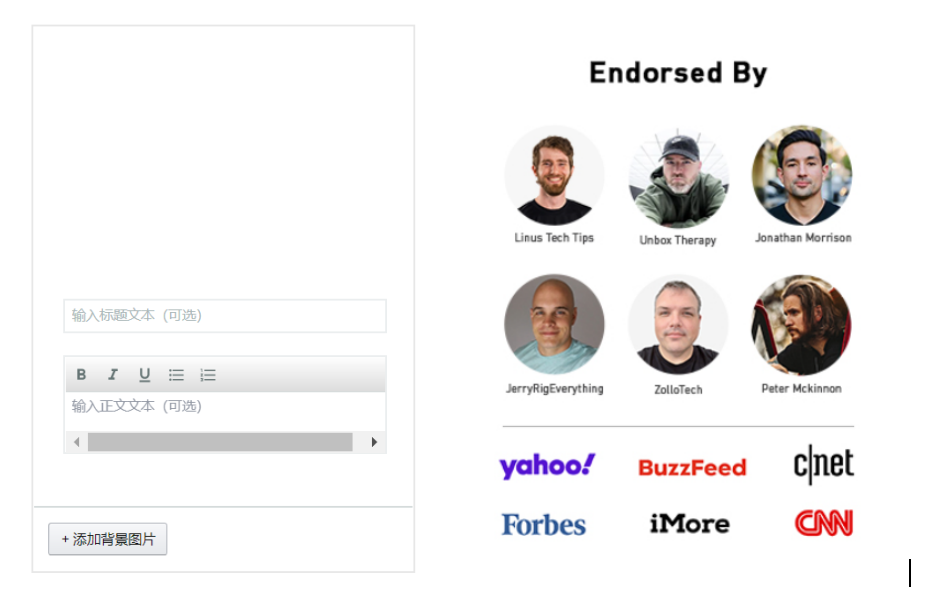Viewport: 927px width, 603px height.
Task: Click the horizontal scrollbar thumb
Action: 220,442
